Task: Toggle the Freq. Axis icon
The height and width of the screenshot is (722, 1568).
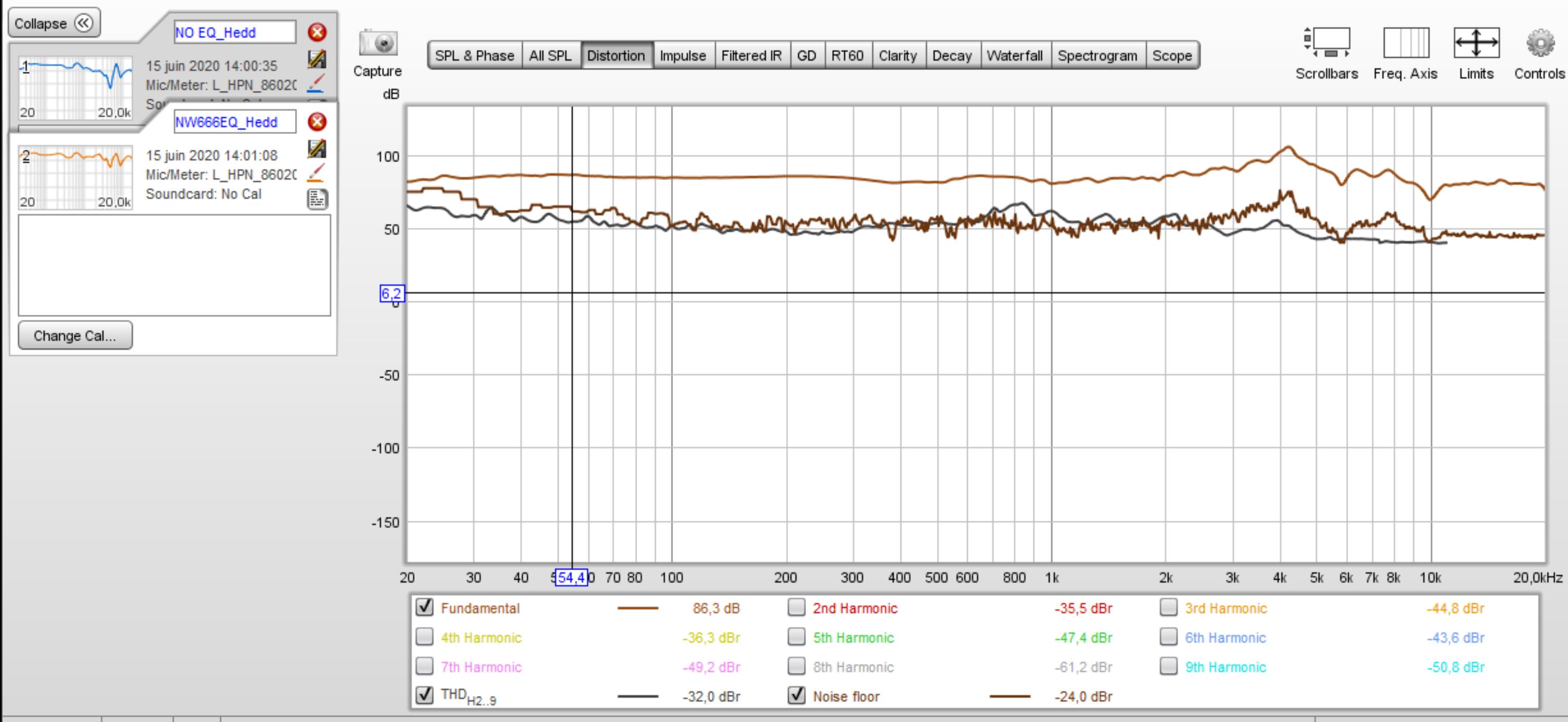Action: click(x=1405, y=42)
